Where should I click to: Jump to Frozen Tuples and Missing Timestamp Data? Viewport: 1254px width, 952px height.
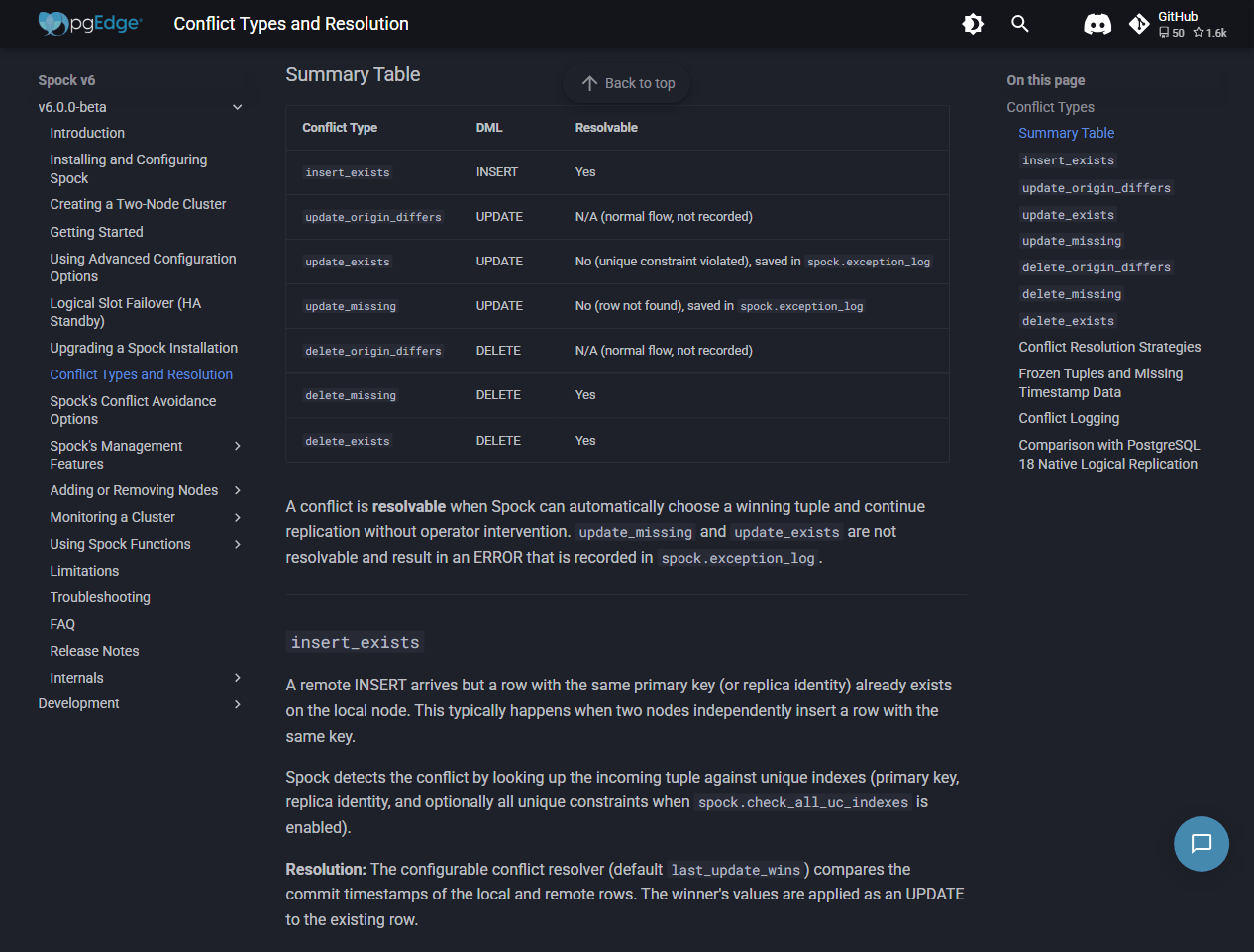[x=1100, y=382]
